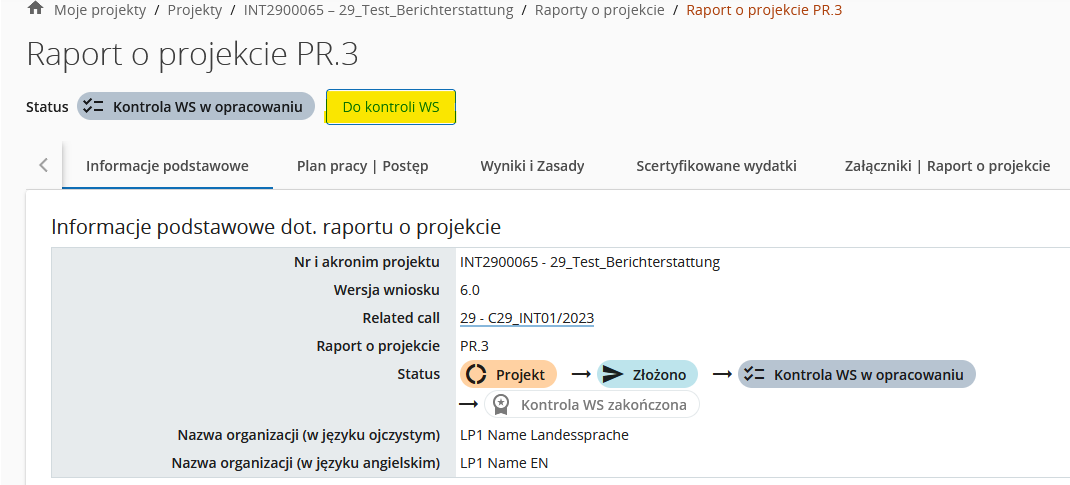Click the checklist icon in top status badge
Image resolution: width=1070 pixels, height=485 pixels.
click(94, 107)
